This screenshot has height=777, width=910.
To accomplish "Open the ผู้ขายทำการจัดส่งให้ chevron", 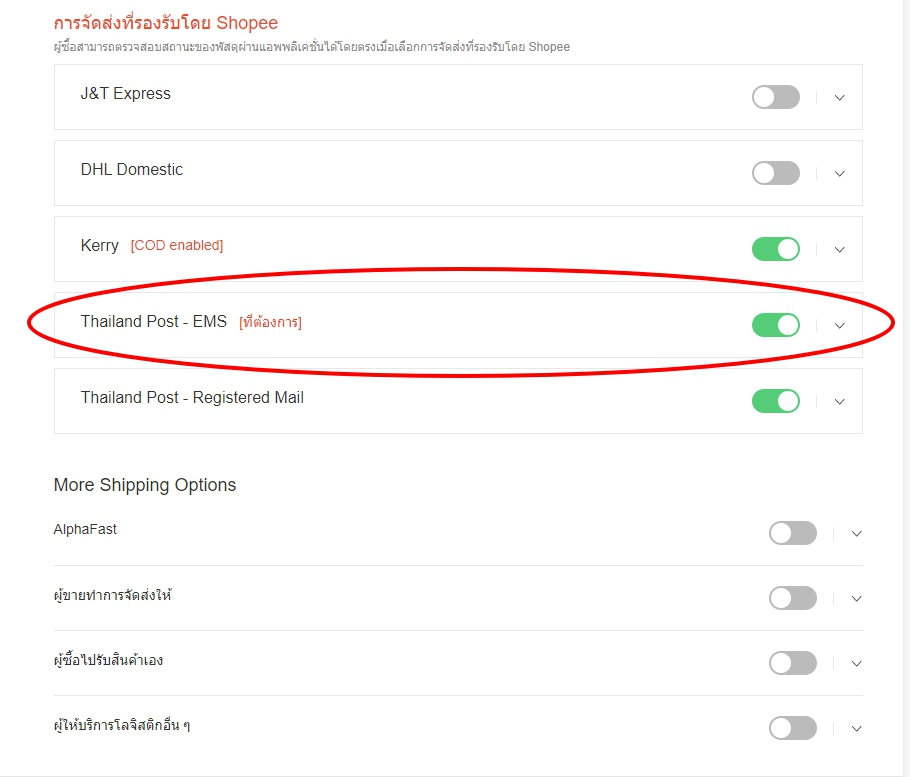I will pos(856,598).
